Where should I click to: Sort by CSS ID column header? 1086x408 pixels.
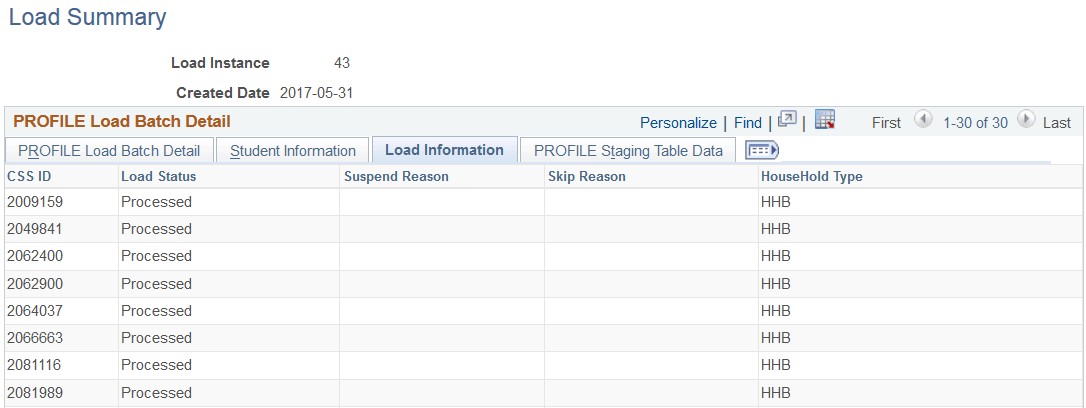29,177
